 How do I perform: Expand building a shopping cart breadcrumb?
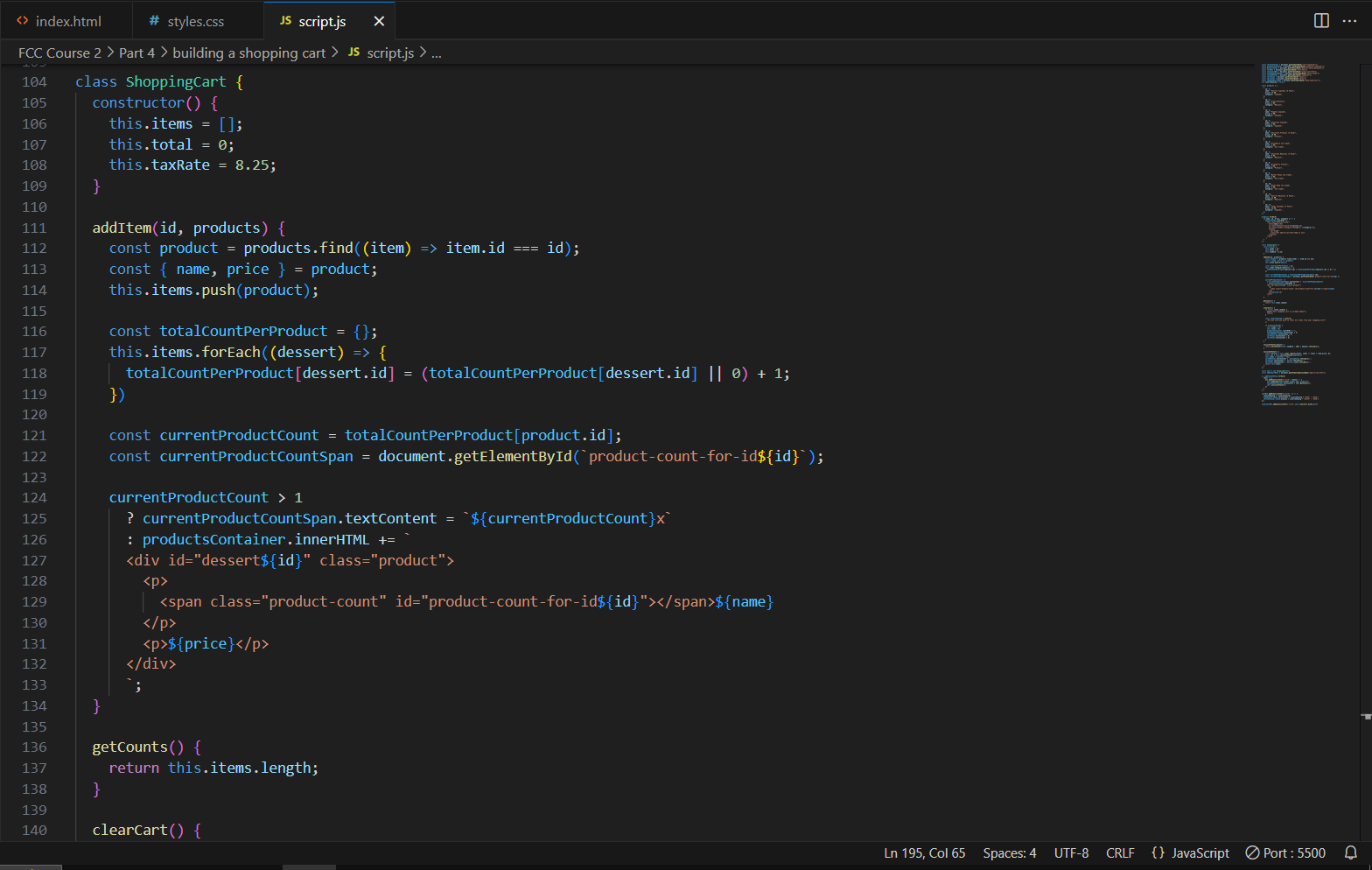pyautogui.click(x=248, y=53)
